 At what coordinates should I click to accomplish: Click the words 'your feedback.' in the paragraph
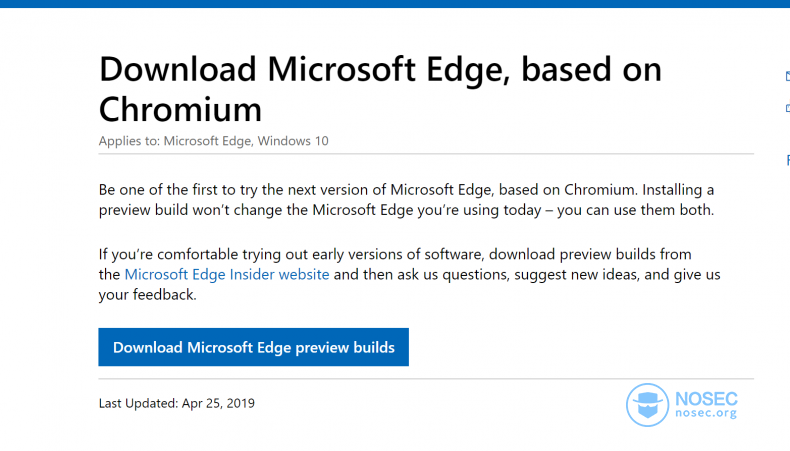click(148, 295)
